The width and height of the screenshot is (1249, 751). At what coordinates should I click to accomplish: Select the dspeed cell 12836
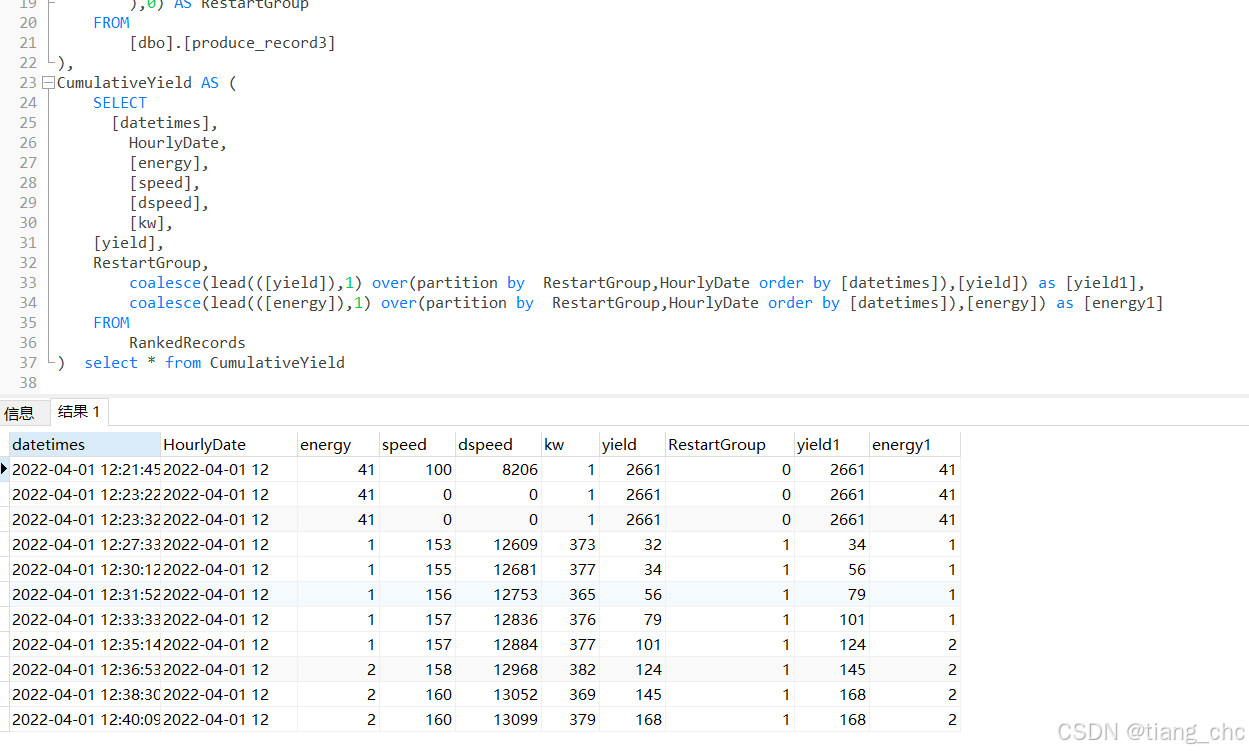pyautogui.click(x=498, y=619)
